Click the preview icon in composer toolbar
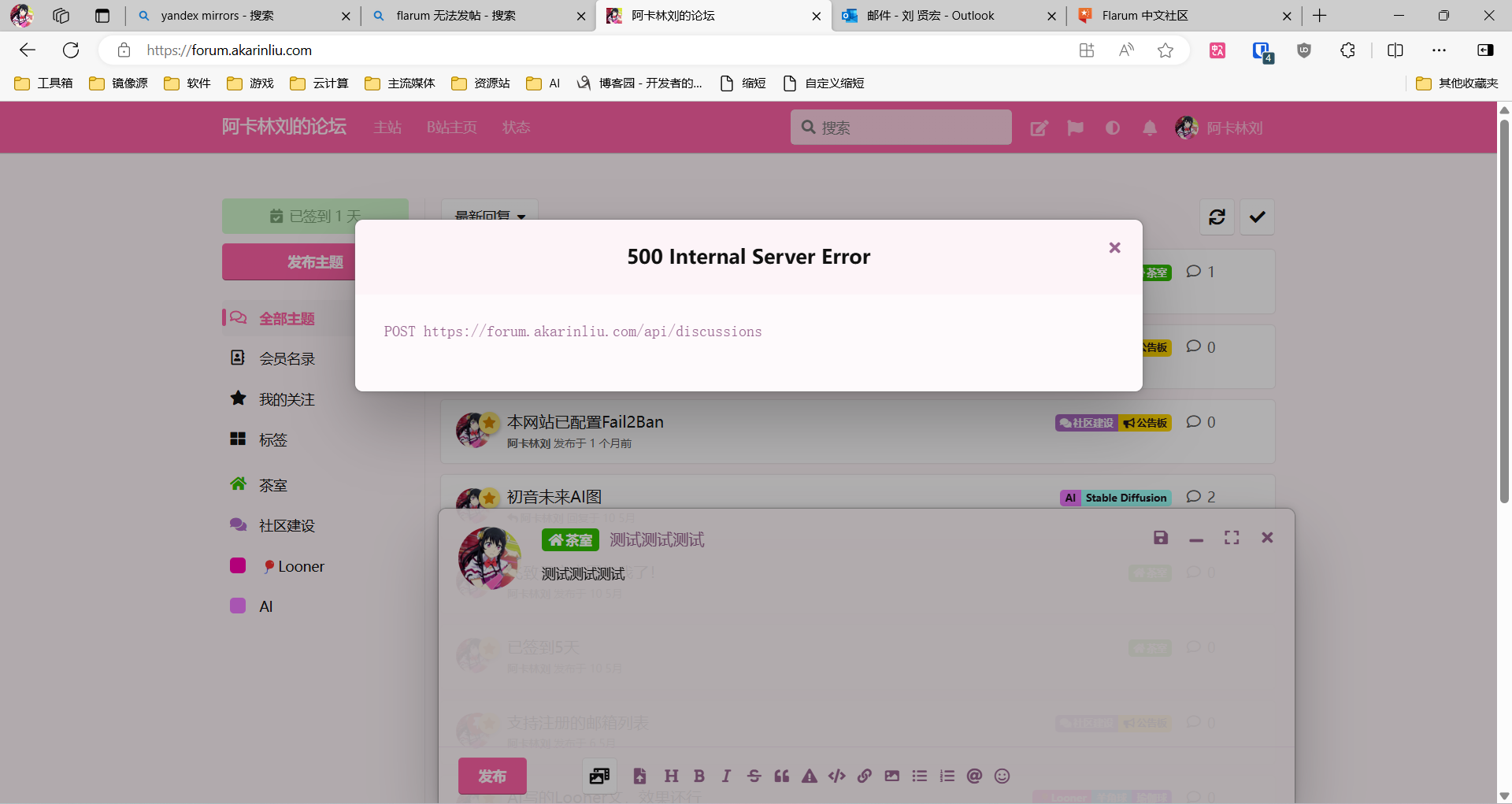1512x804 pixels. pos(599,776)
